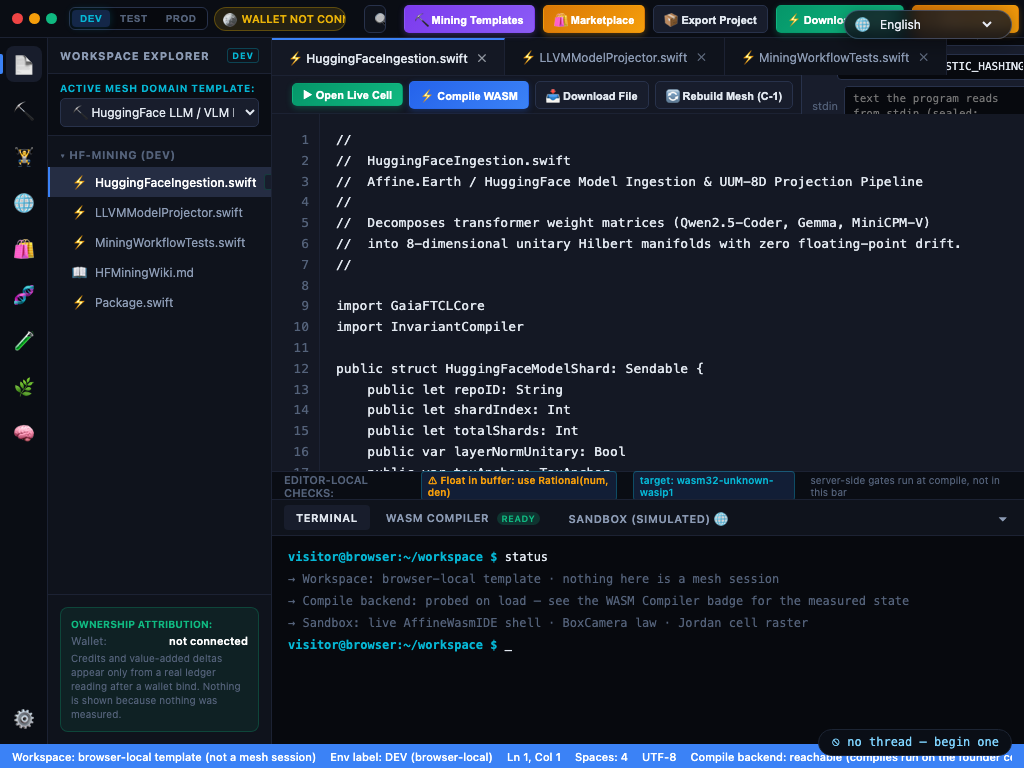
Task: Select the LLVMModelProjector.swift editor tab
Action: tap(613, 57)
